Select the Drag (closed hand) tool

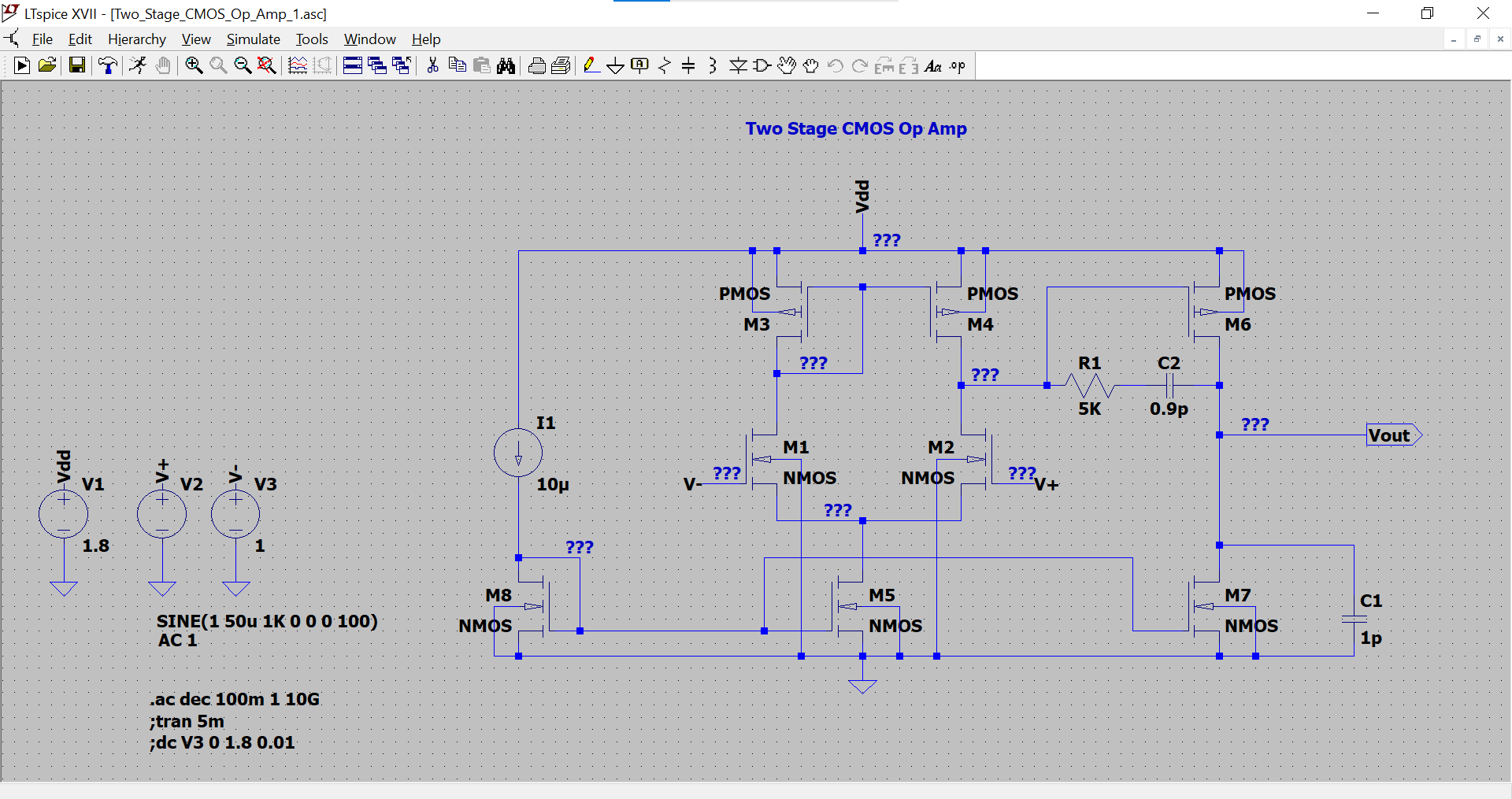click(812, 65)
